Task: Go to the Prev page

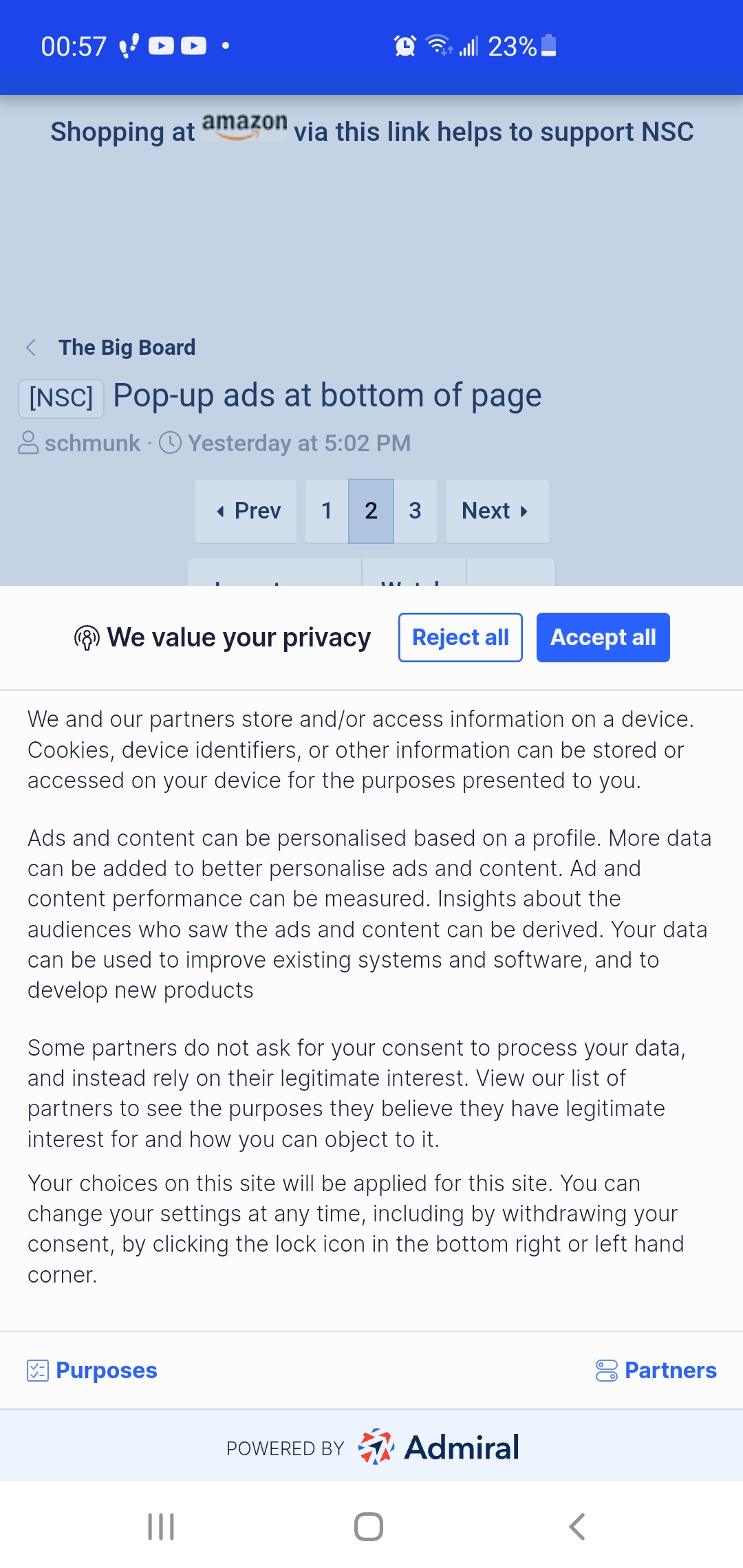Action: click(x=246, y=511)
